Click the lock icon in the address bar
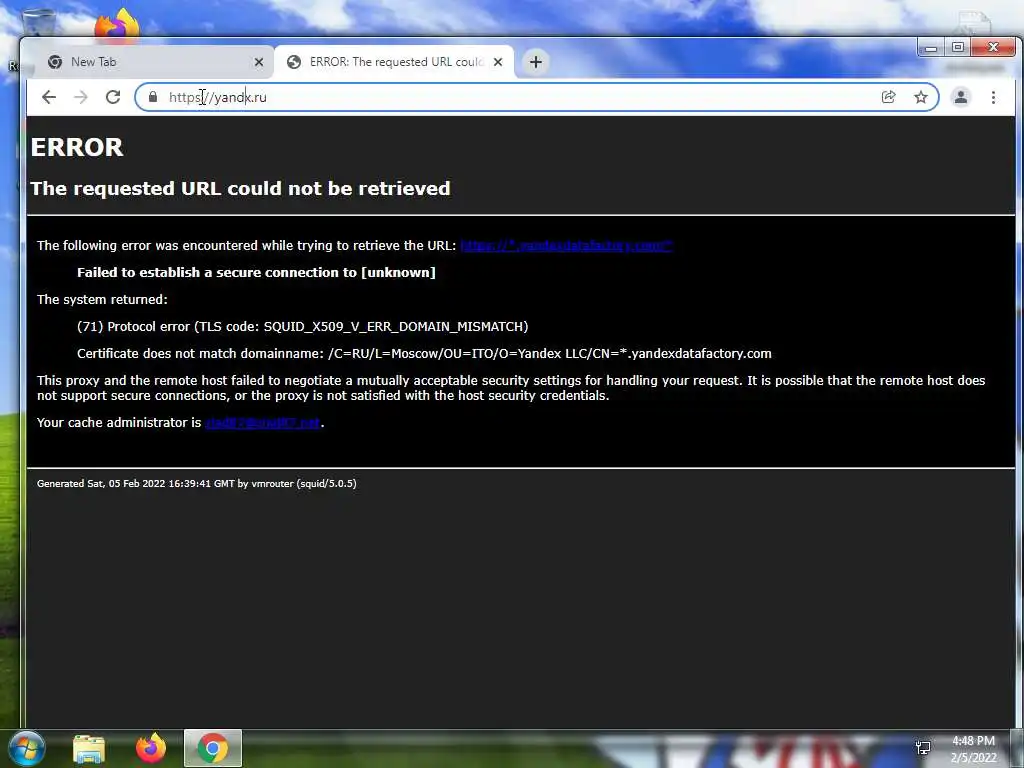1024x768 pixels. tap(153, 97)
